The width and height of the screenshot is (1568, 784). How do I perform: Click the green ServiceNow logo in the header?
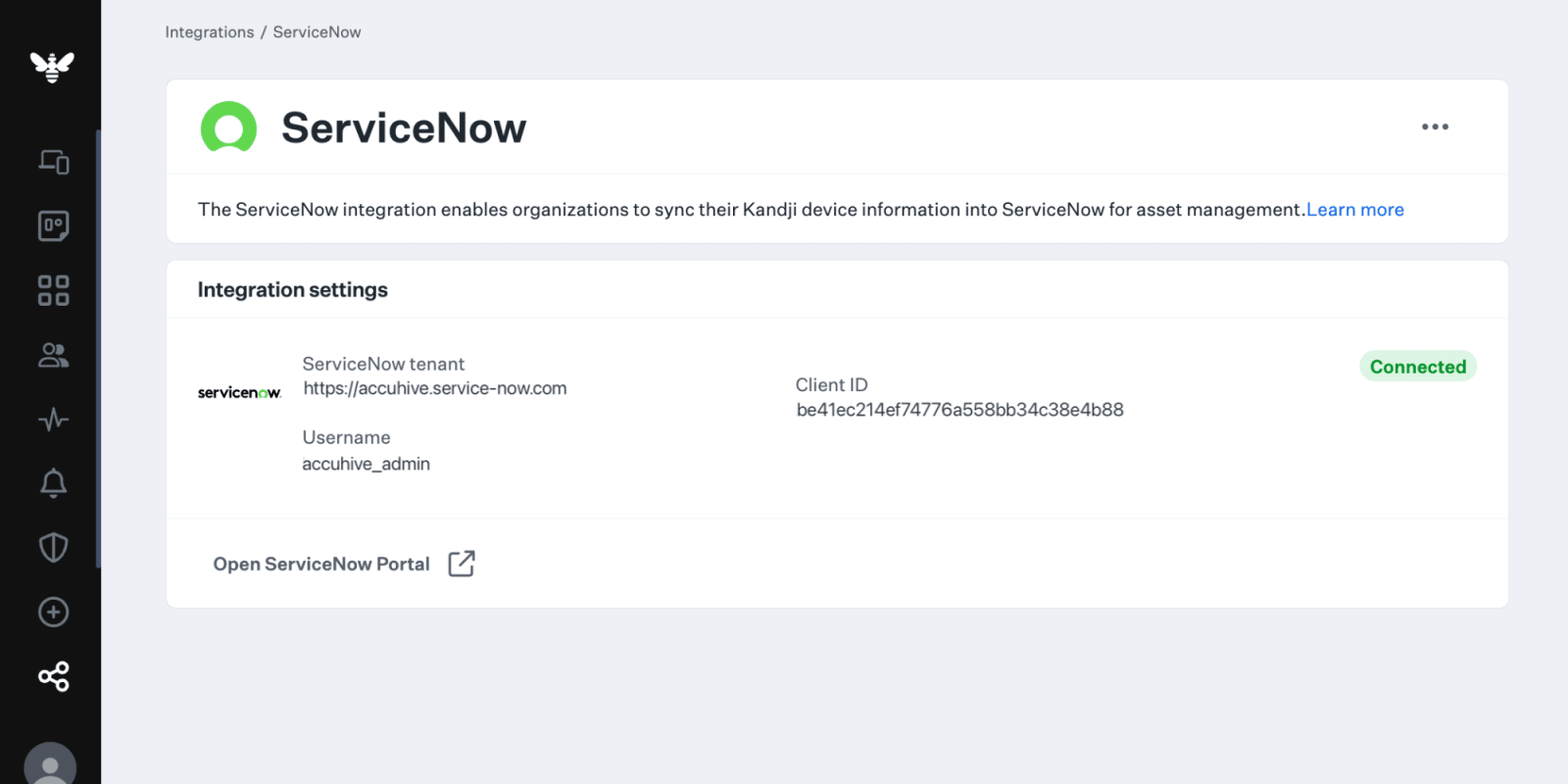pyautogui.click(x=228, y=127)
